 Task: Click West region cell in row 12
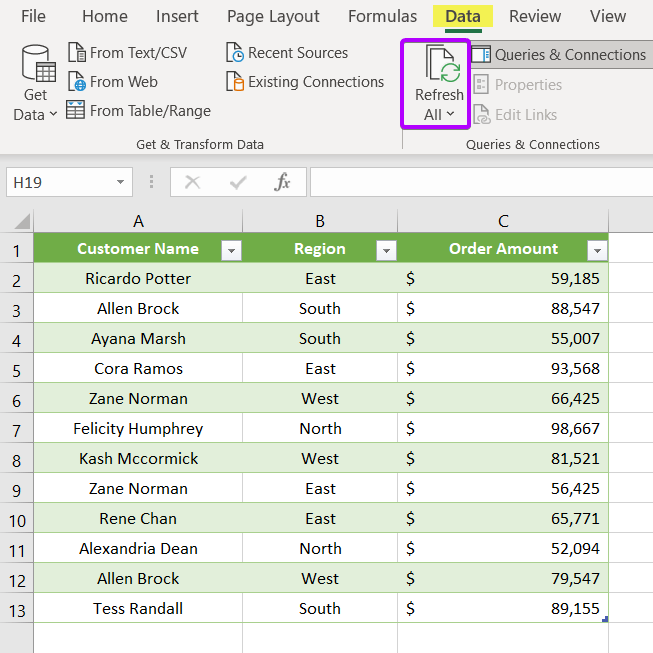point(320,578)
